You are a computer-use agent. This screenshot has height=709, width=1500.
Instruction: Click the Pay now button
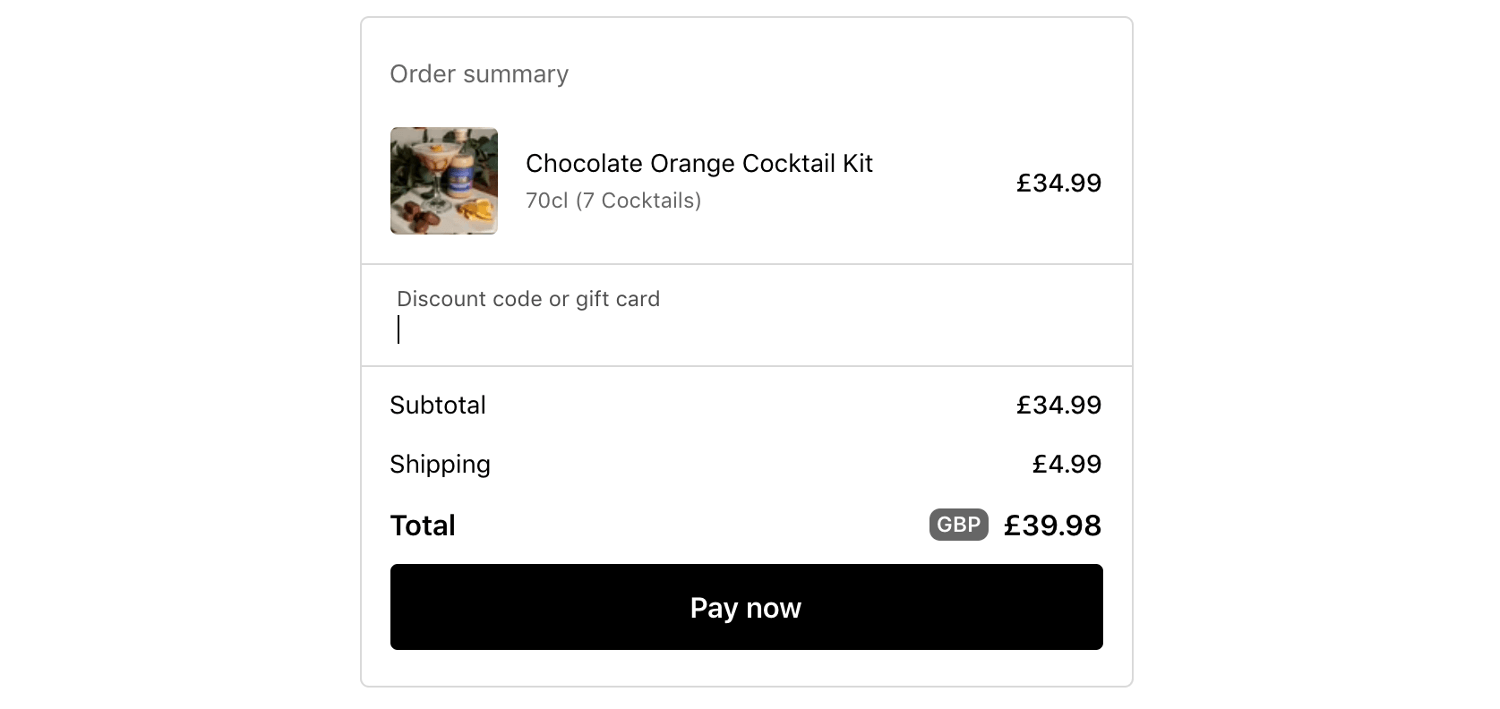(x=745, y=607)
